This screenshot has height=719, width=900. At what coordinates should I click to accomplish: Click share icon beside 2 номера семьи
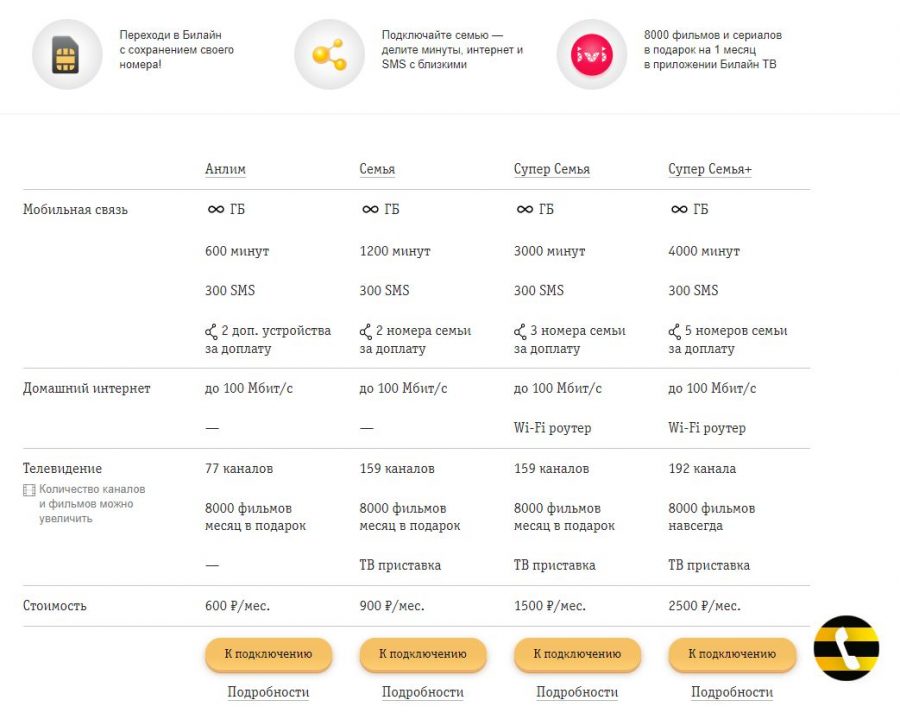(x=366, y=332)
